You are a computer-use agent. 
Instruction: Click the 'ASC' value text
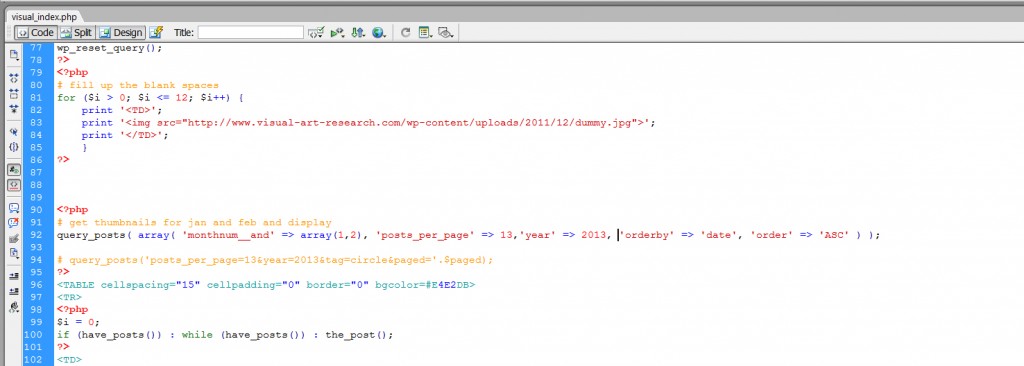click(x=834, y=235)
